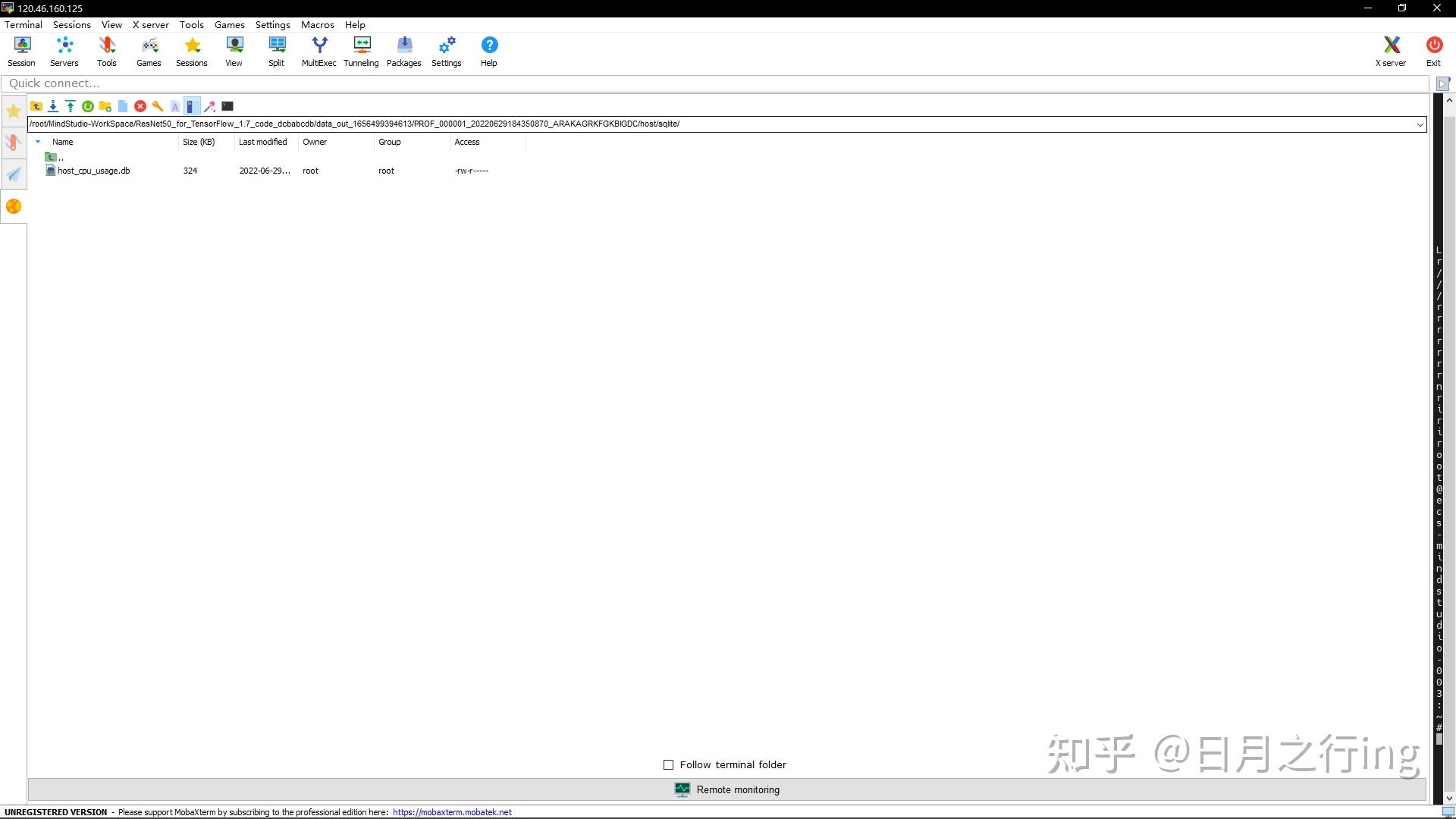Upload files with the upload arrow icon

pos(71,106)
